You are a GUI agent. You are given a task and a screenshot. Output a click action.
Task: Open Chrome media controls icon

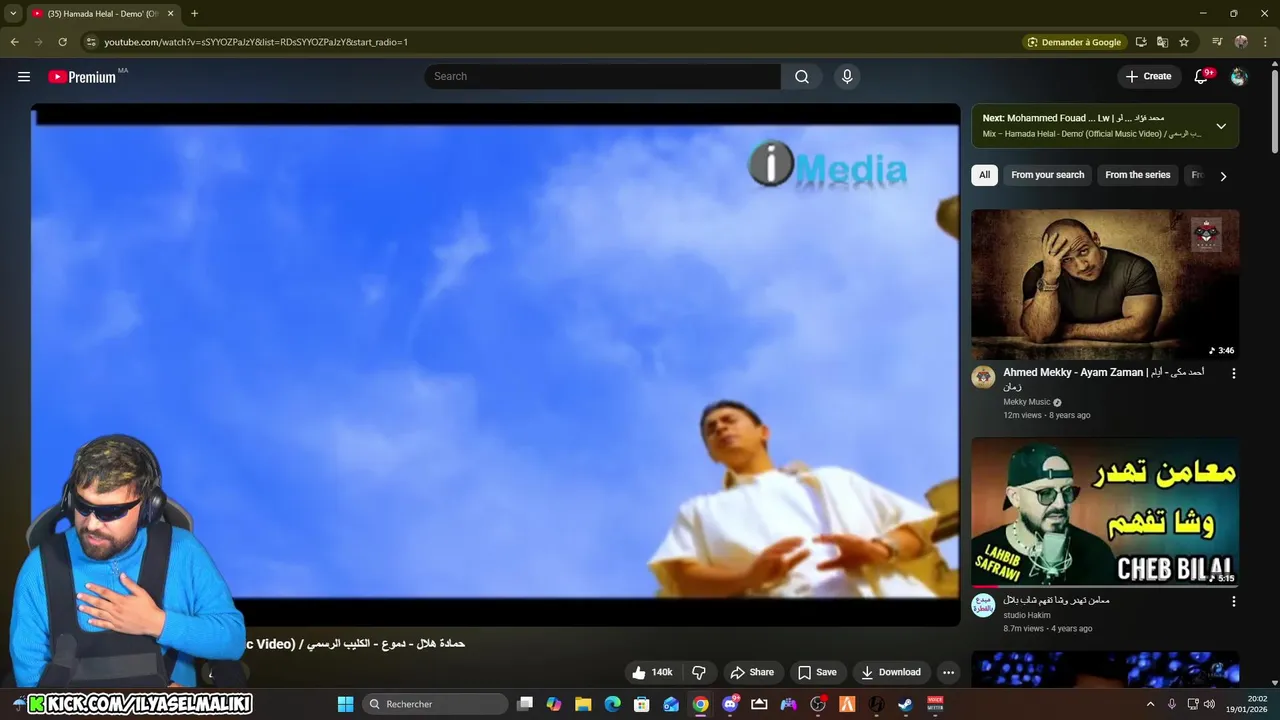[1217, 42]
